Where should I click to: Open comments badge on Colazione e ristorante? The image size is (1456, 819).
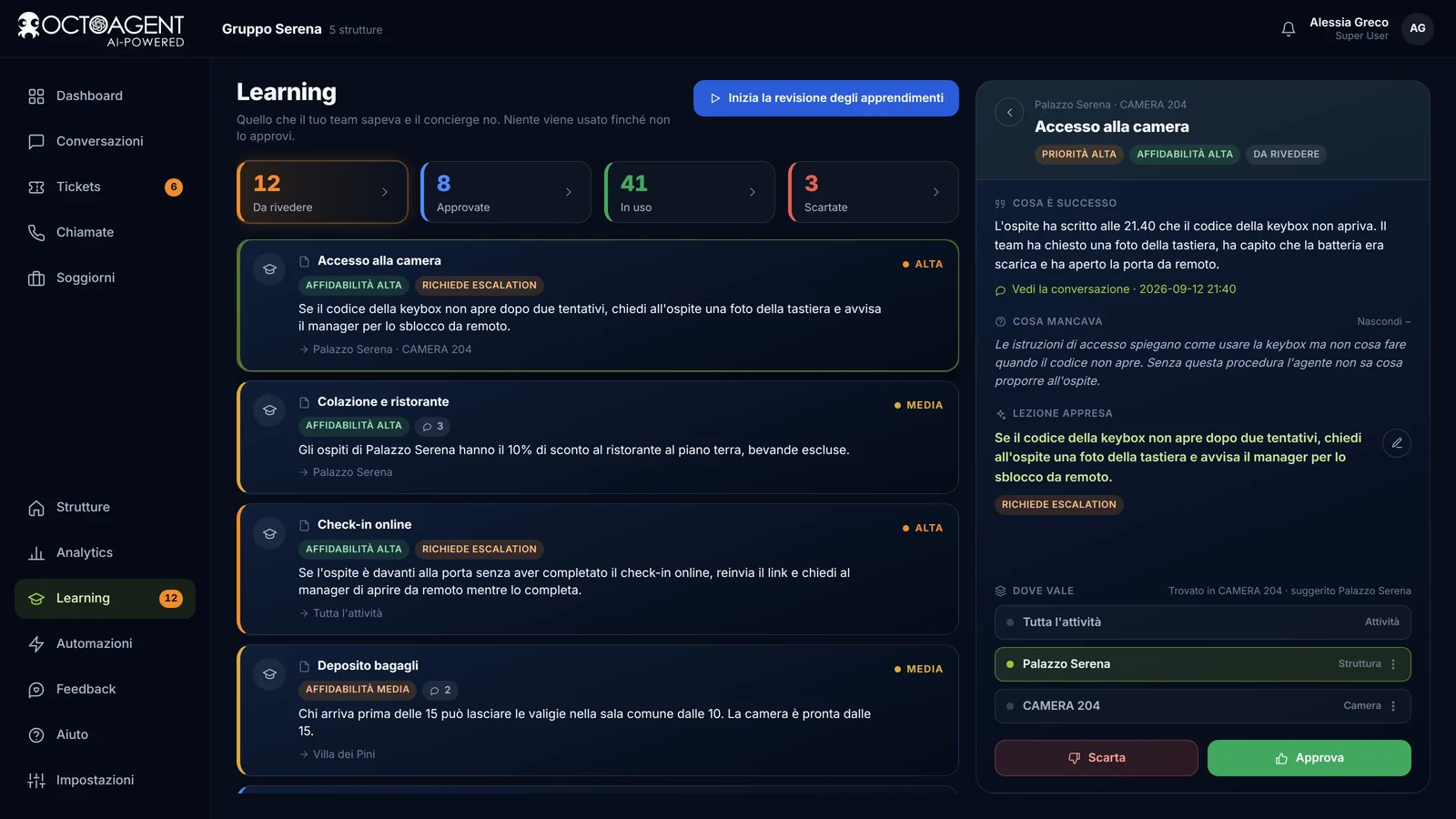[x=433, y=426]
